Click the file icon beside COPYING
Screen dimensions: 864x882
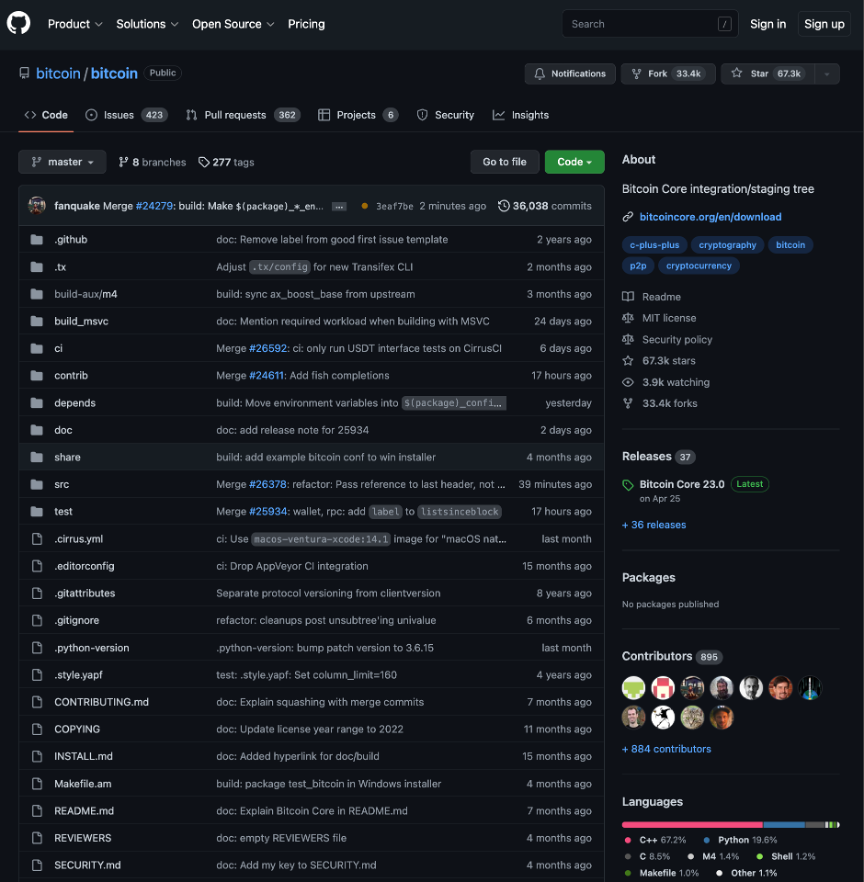(x=37, y=729)
